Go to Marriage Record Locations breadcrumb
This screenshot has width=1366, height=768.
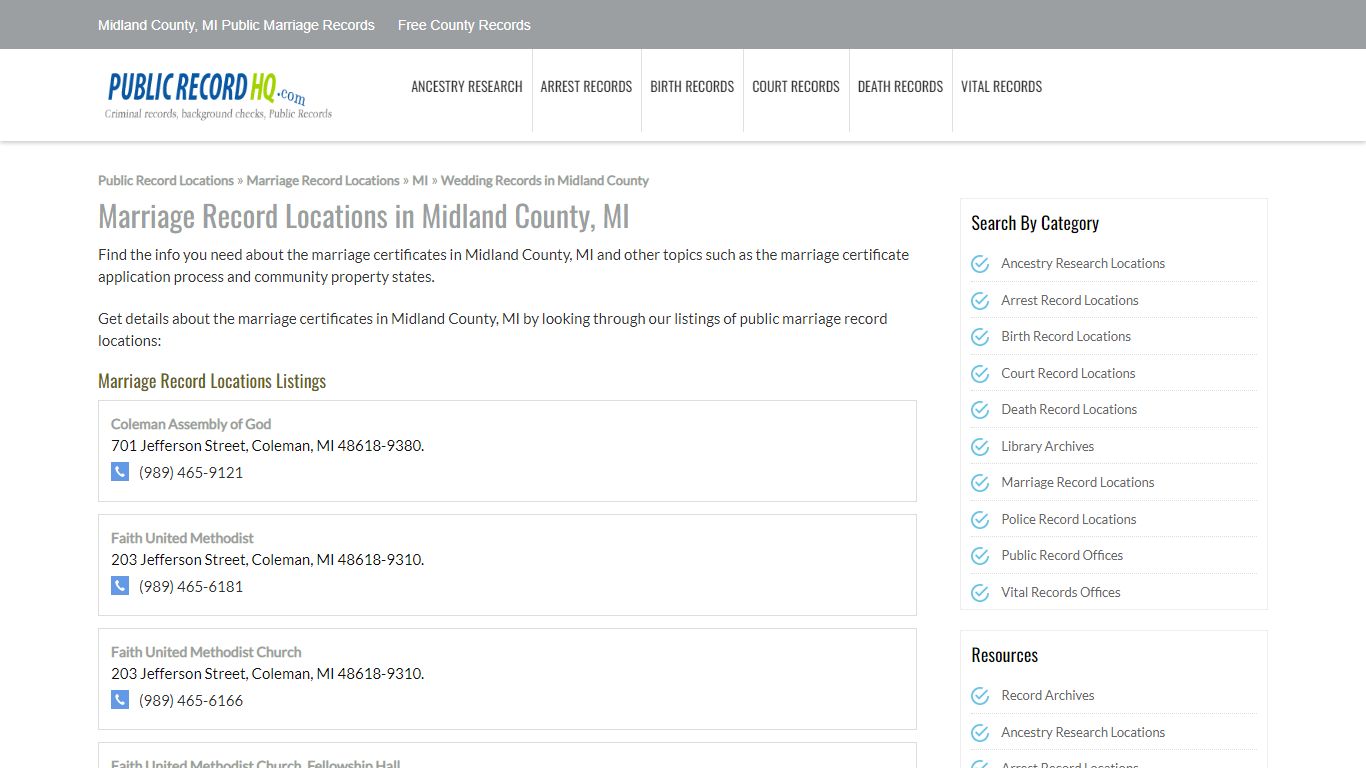(x=323, y=181)
